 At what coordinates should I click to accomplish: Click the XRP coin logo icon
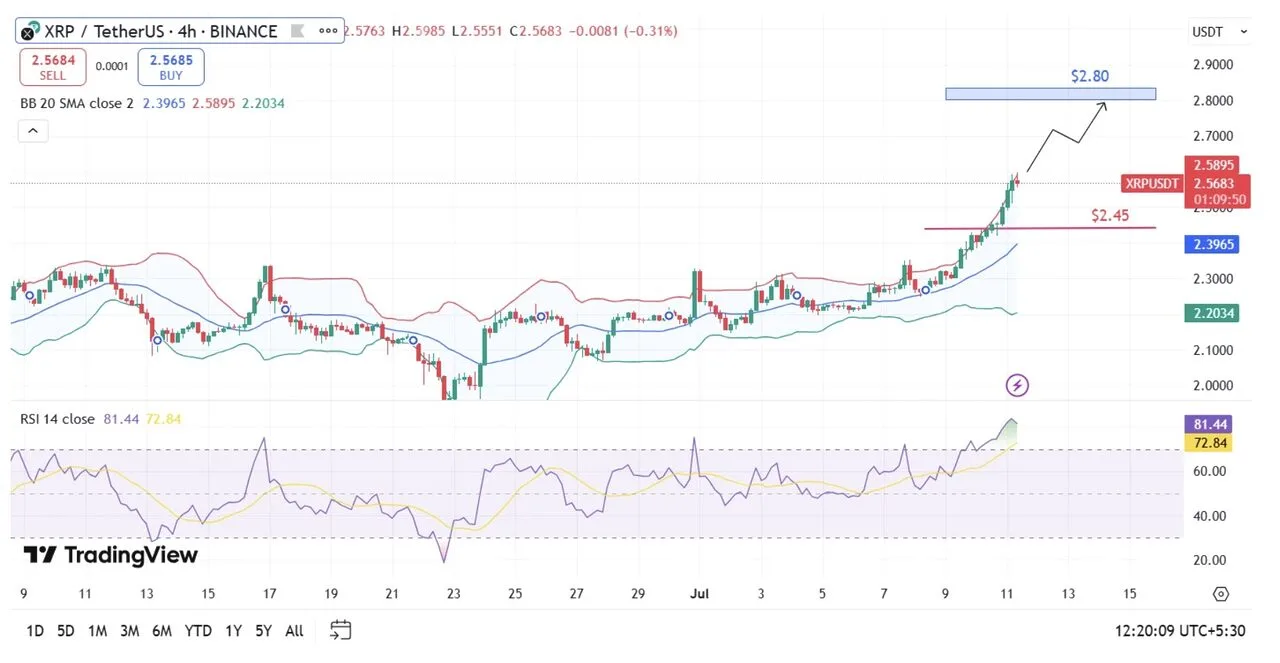pyautogui.click(x=30, y=31)
